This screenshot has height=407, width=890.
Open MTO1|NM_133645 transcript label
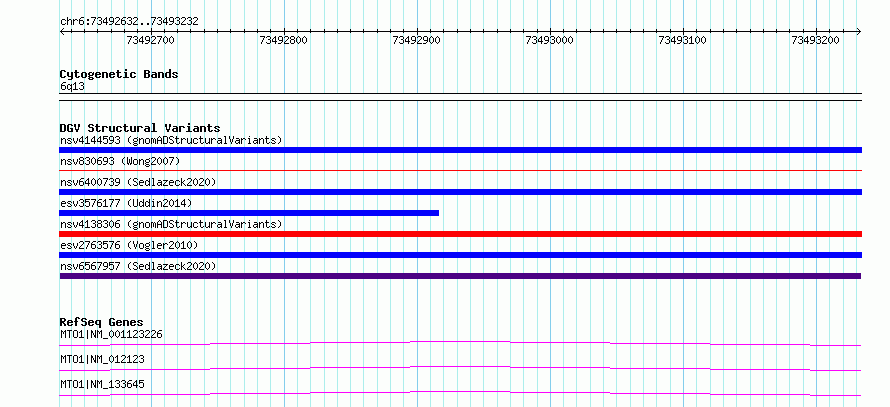click(x=102, y=384)
